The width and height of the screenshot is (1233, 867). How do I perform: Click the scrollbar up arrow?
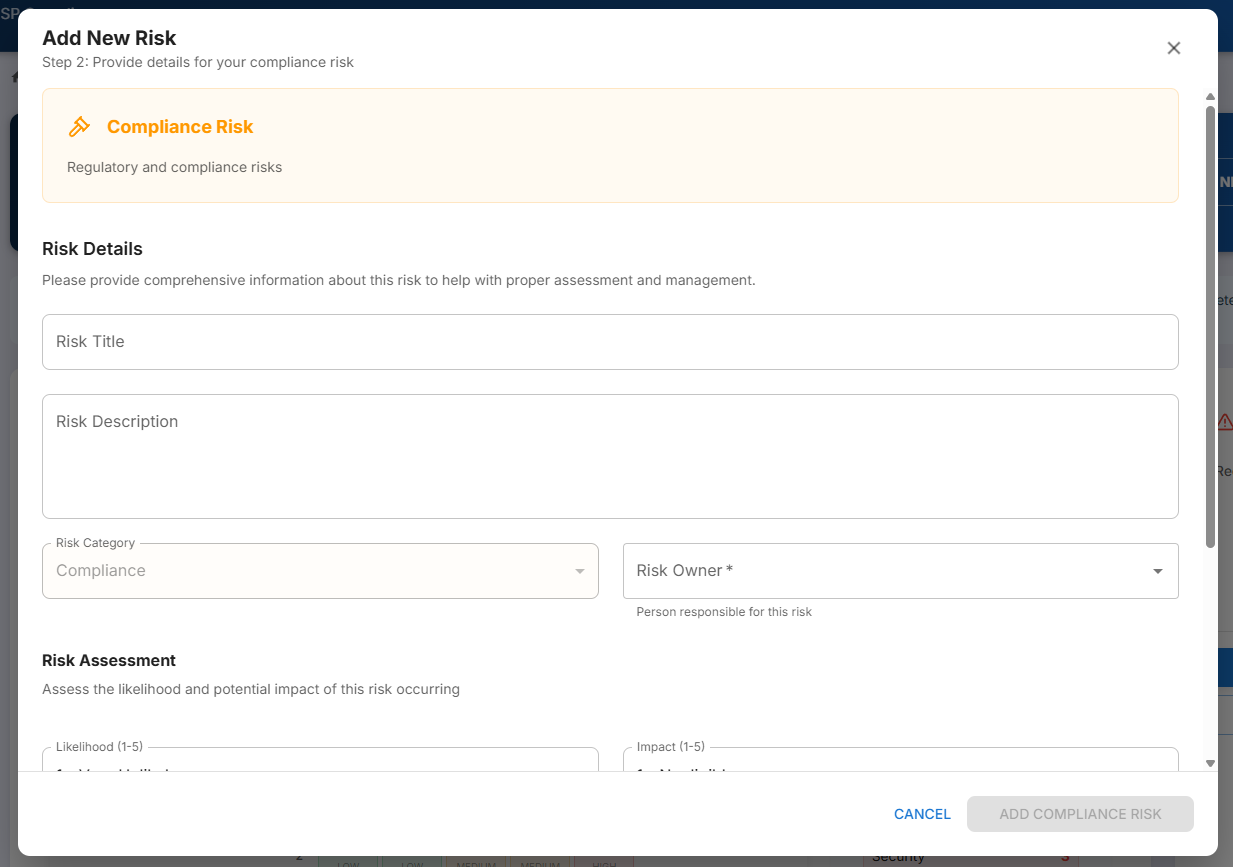[x=1210, y=97]
